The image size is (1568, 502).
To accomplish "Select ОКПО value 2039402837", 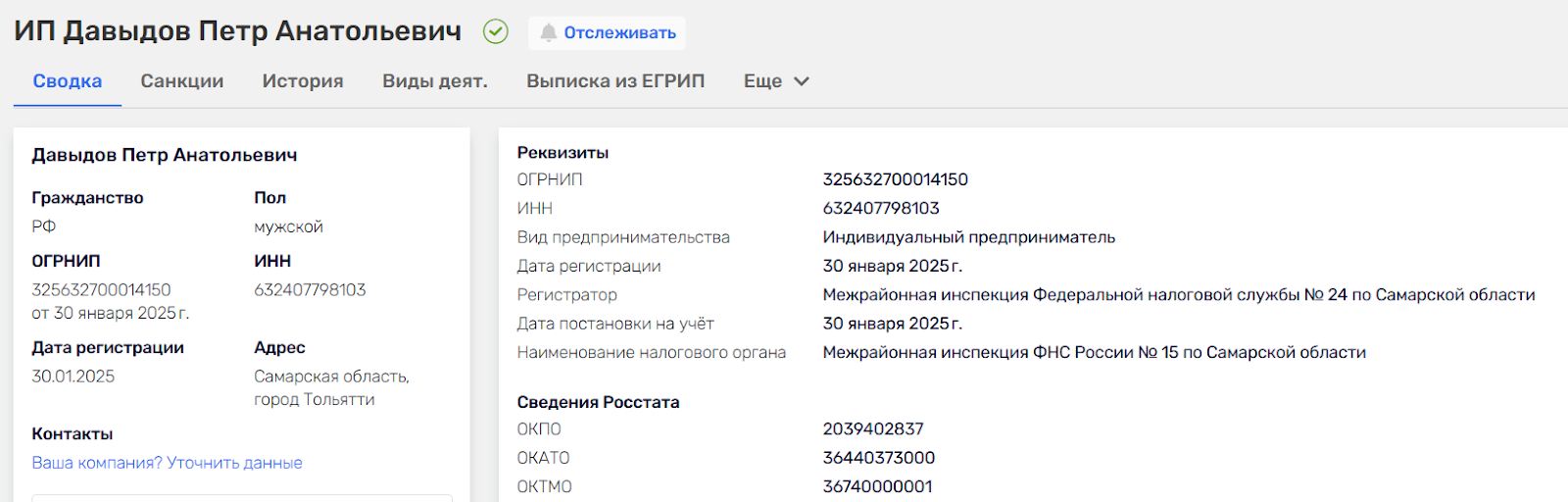I will click(873, 428).
